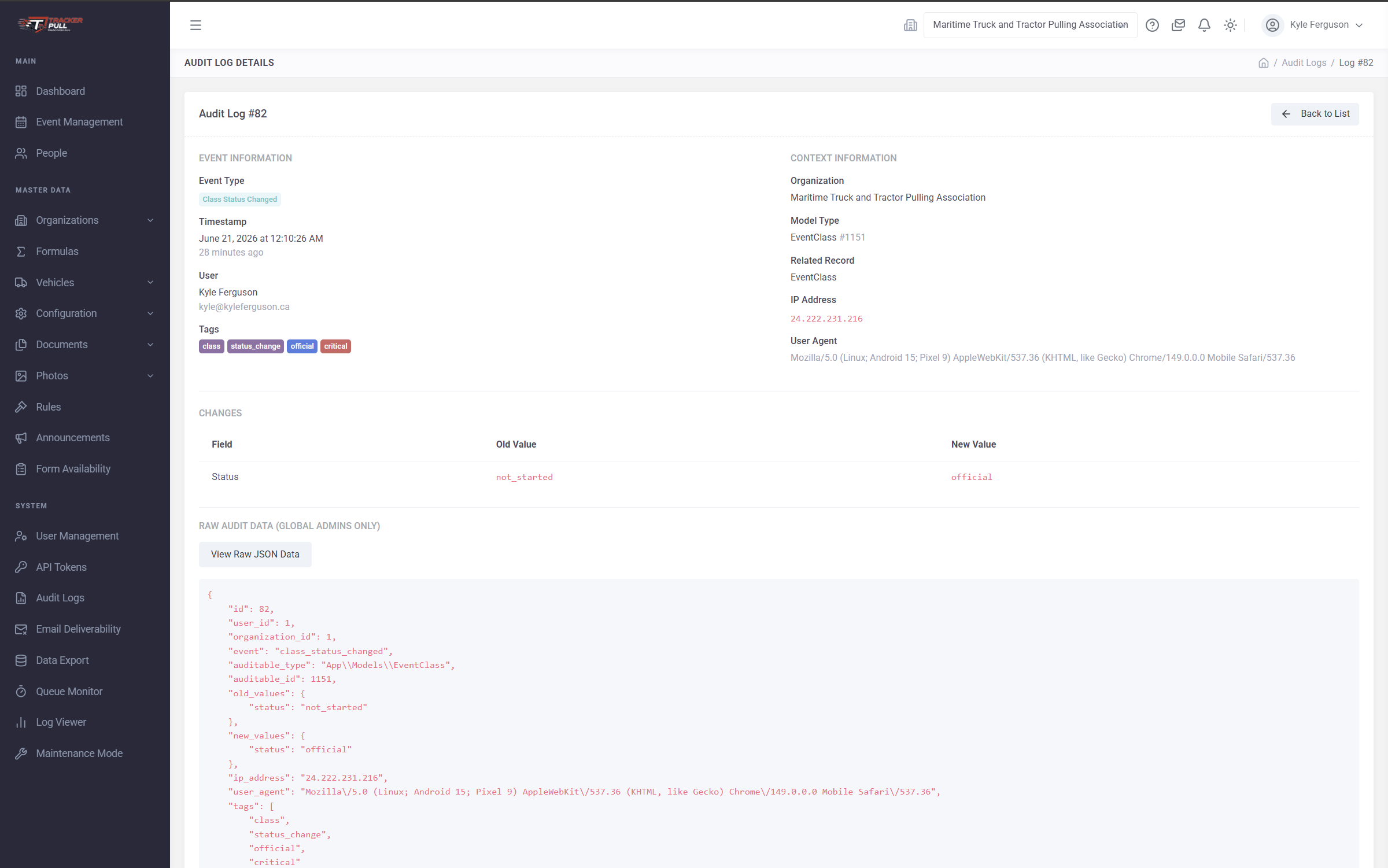Image resolution: width=1388 pixels, height=868 pixels.
Task: Click the Formulas sigma icon
Action: point(21,252)
